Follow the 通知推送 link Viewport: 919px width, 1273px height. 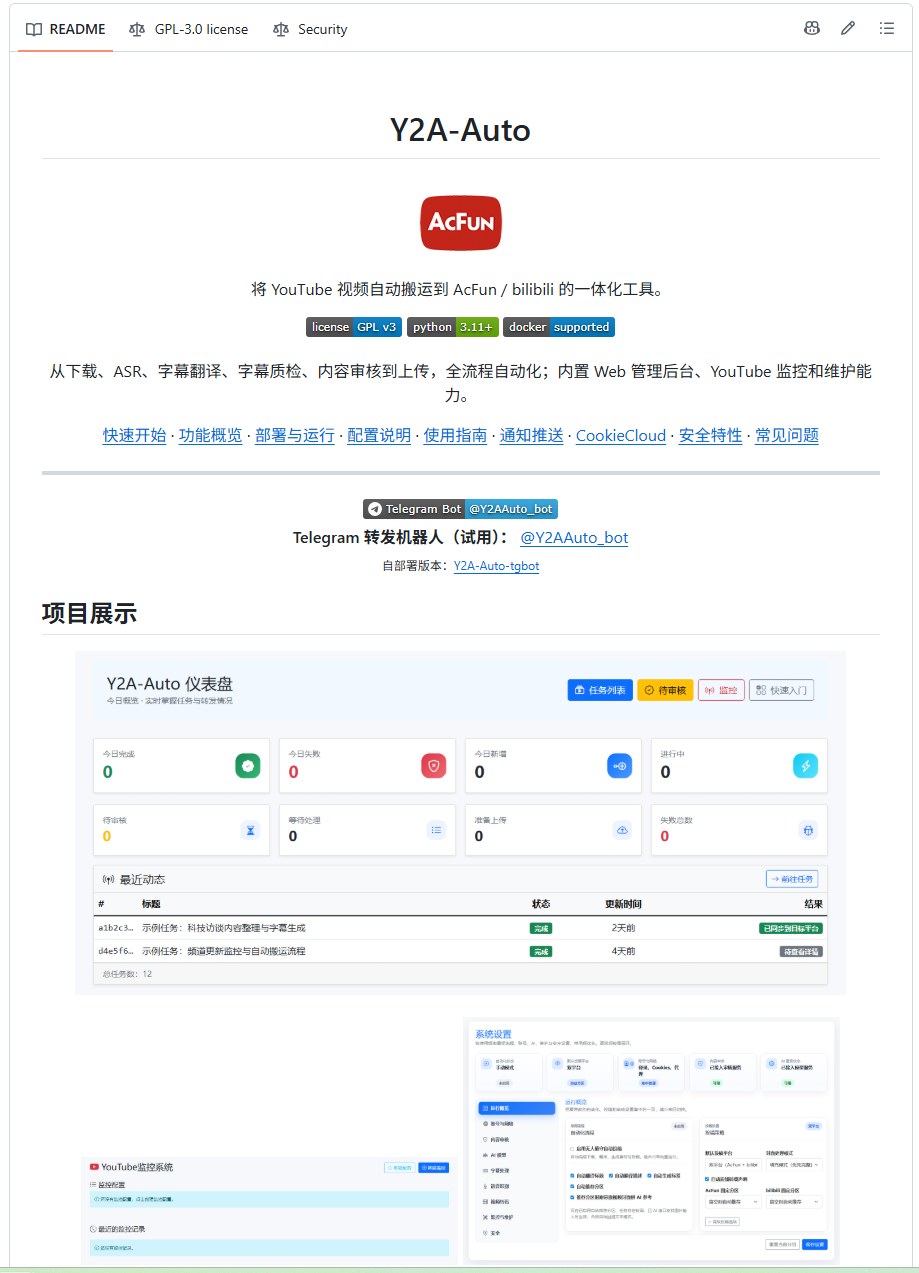click(532, 435)
